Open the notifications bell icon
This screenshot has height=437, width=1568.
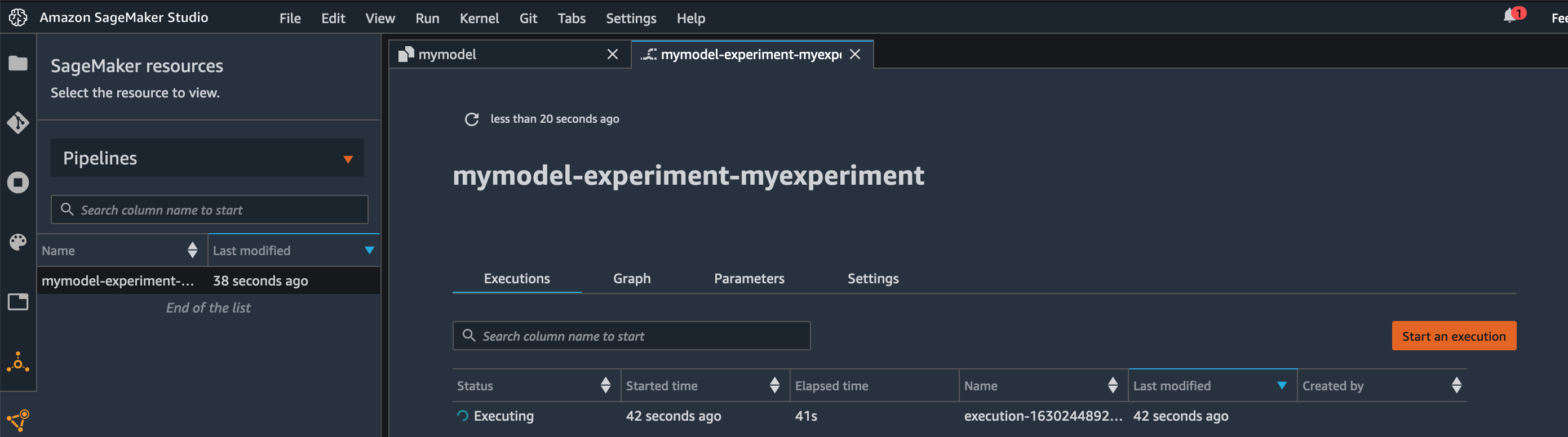1511,16
